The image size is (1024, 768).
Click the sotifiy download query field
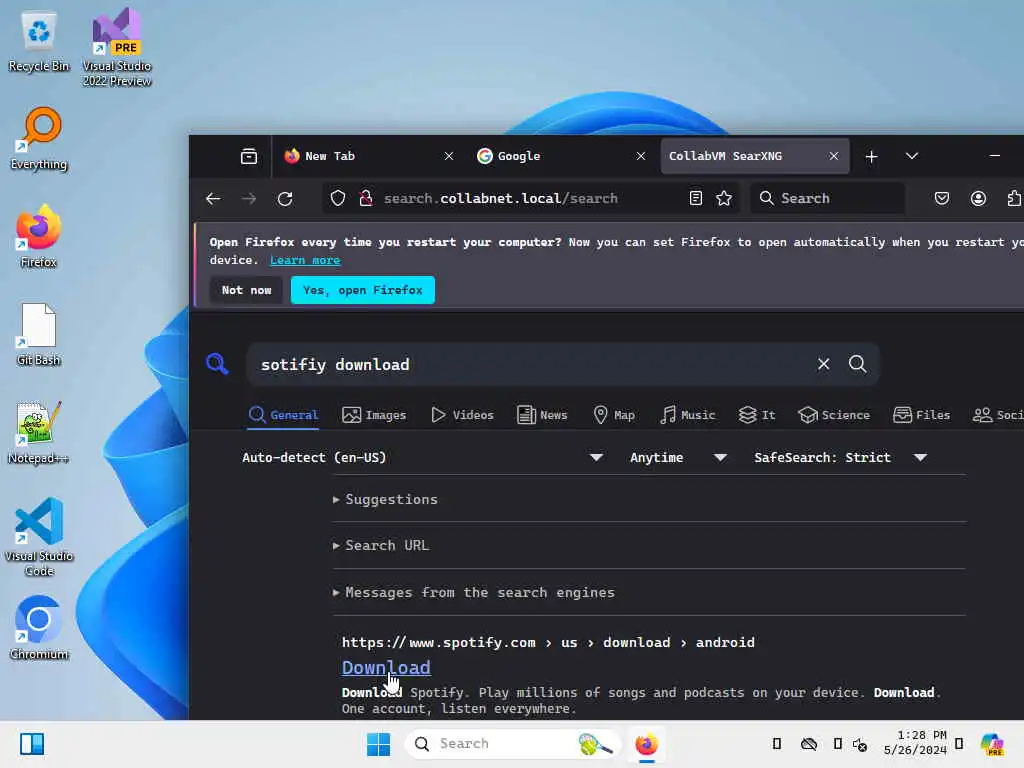pyautogui.click(x=532, y=364)
